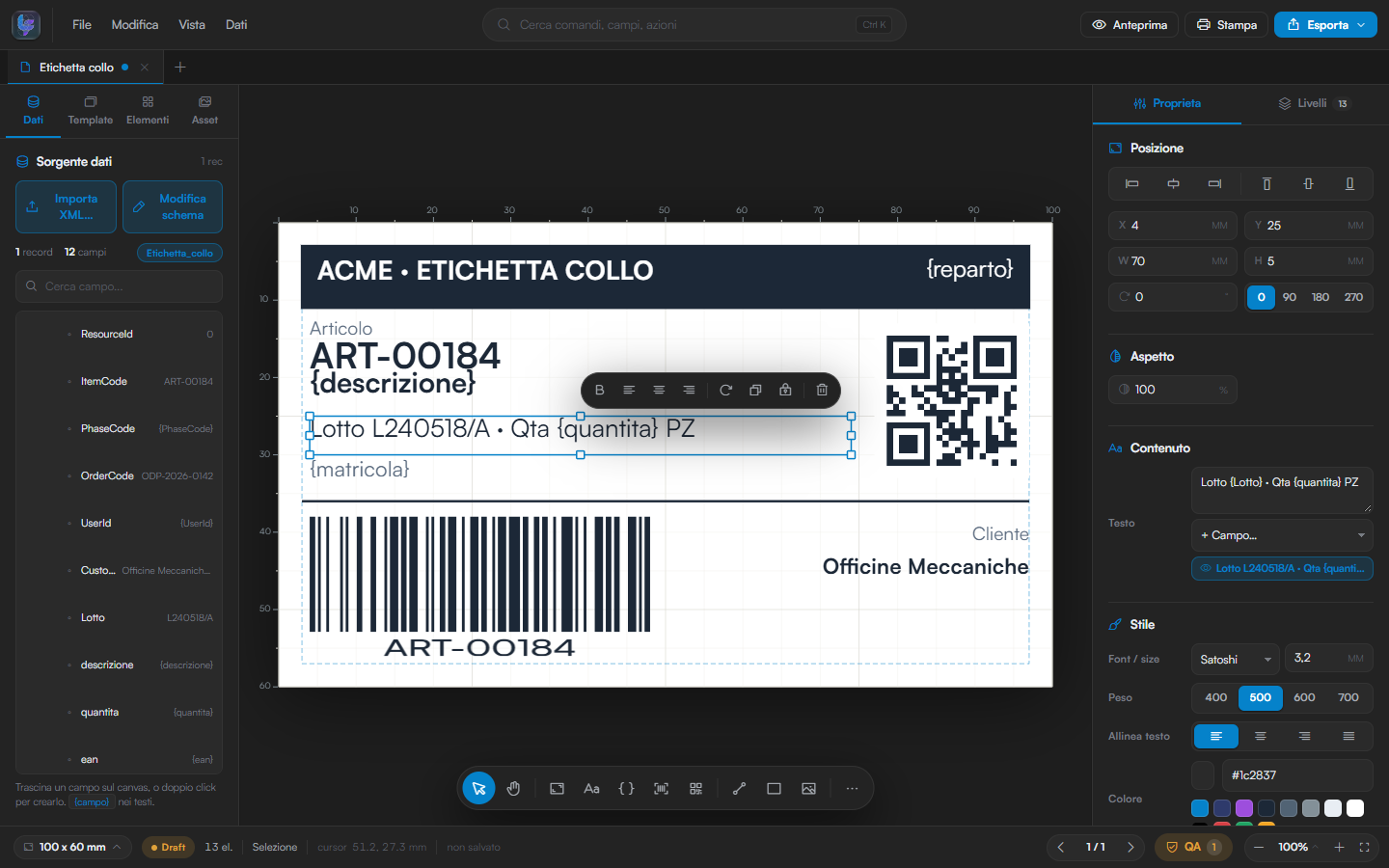This screenshot has width=1389, height=868.
Task: Focus the Cerca campo search field
Action: click(119, 286)
